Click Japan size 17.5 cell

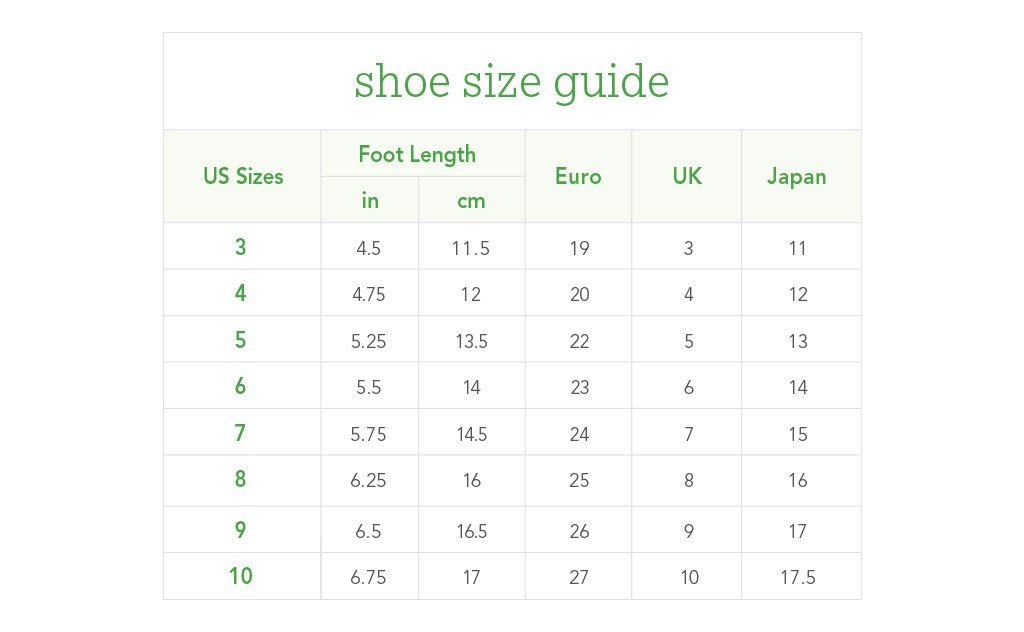(798, 577)
